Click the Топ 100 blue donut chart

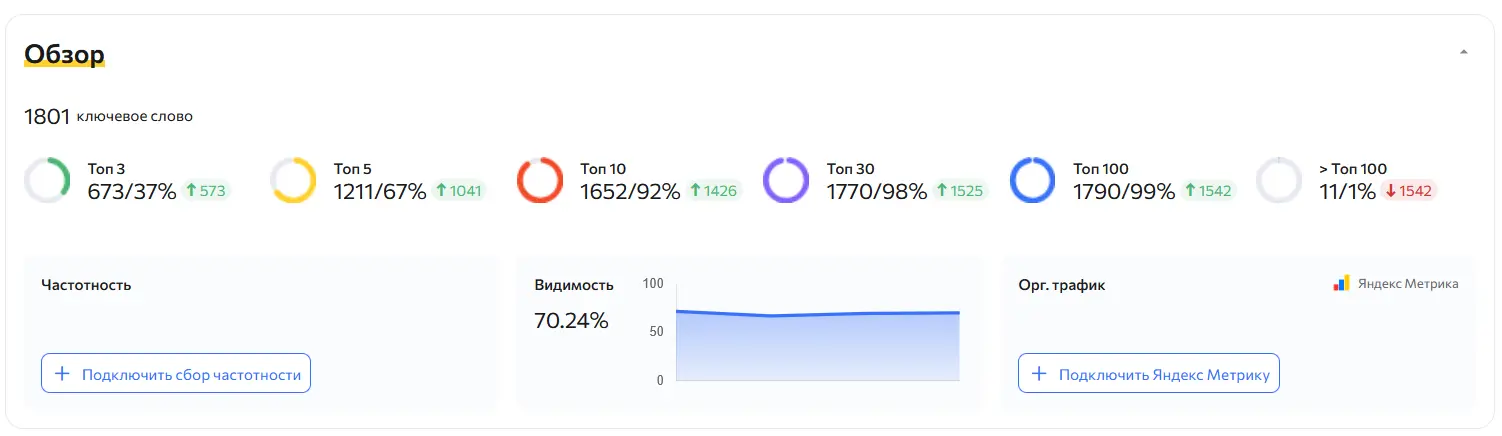tap(1032, 181)
